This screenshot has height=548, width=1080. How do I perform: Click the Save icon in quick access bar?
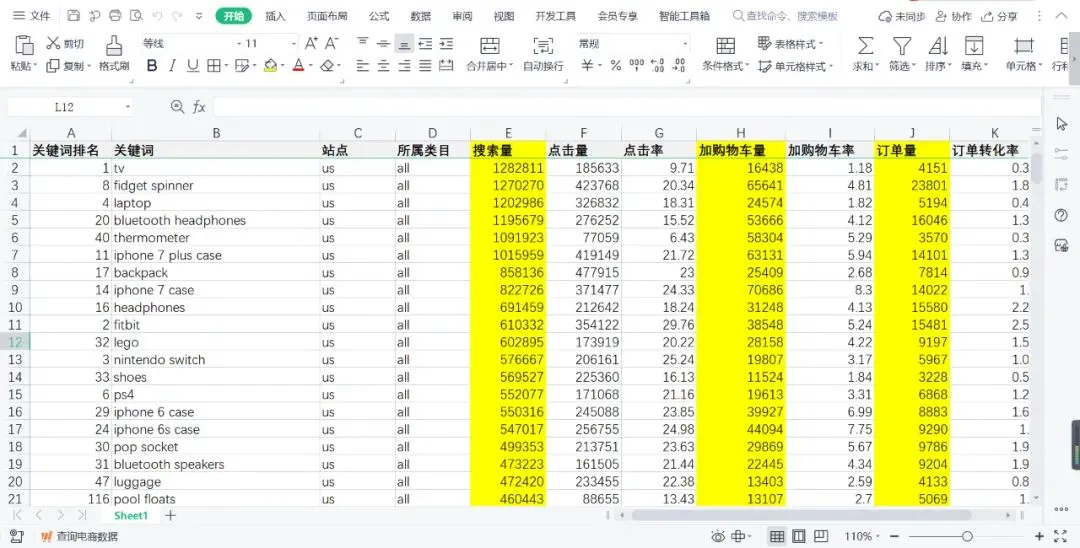coord(74,15)
